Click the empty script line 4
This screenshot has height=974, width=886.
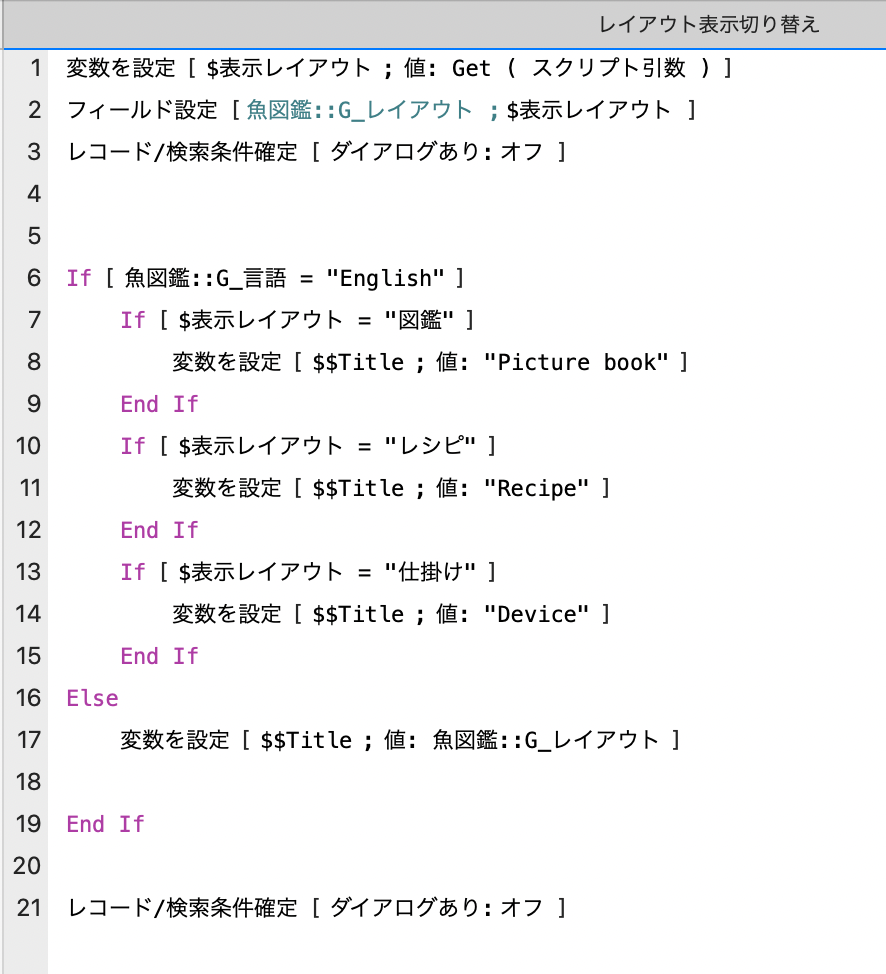(x=466, y=194)
